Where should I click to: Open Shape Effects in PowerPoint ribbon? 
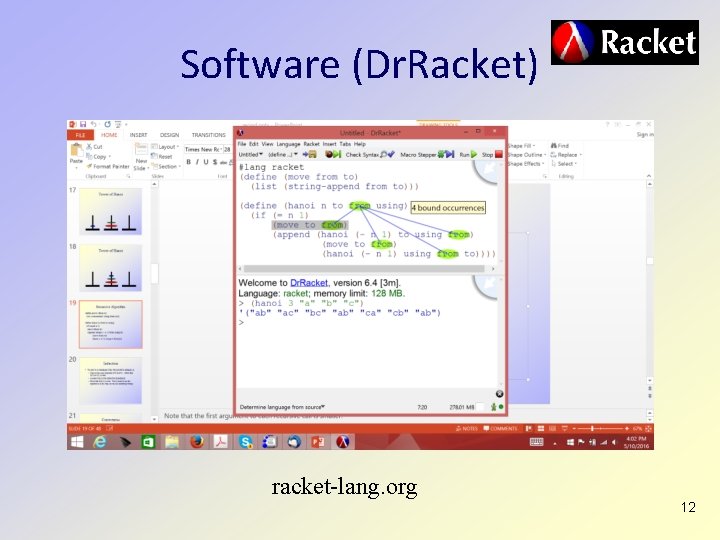click(526, 163)
